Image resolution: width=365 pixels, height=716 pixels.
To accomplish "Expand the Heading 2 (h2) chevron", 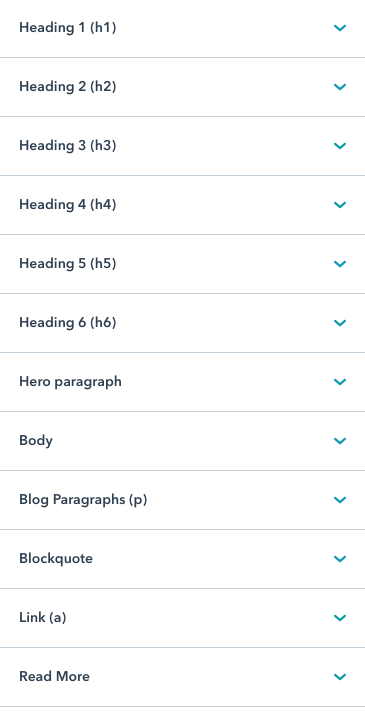I will tap(340, 87).
